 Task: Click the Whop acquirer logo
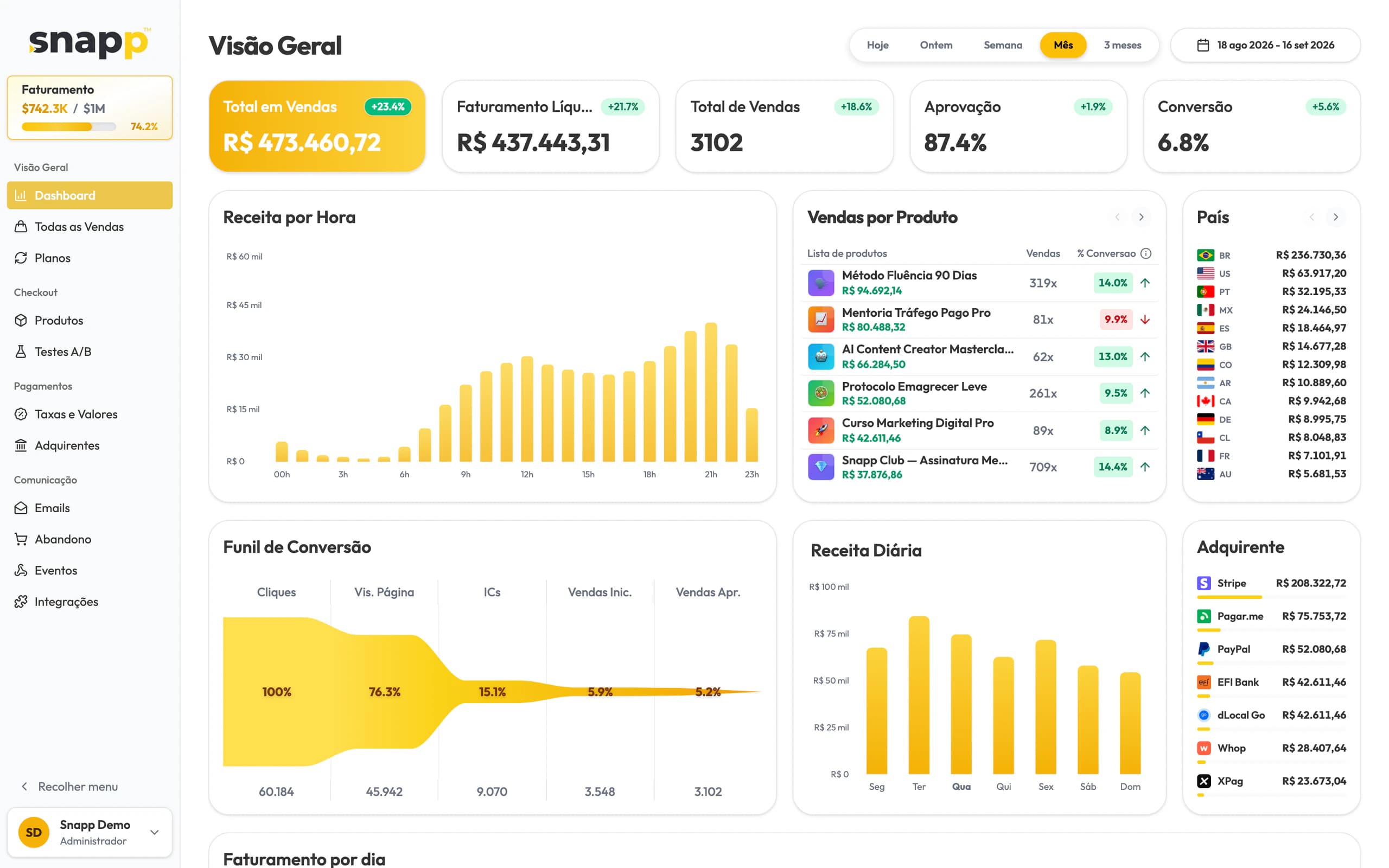click(x=1203, y=748)
